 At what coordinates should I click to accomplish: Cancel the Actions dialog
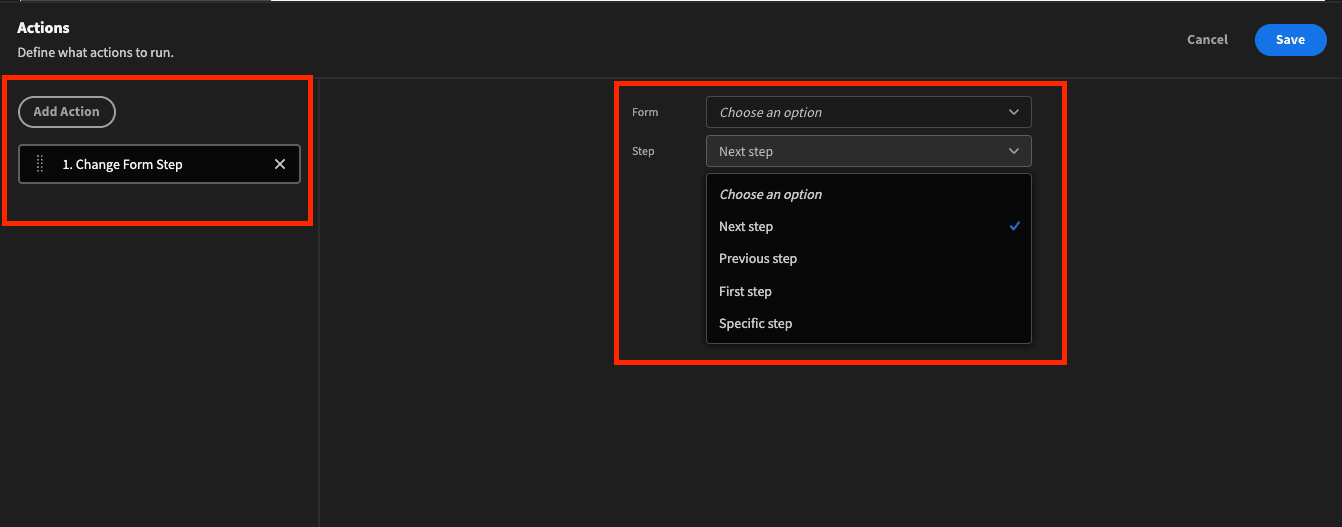point(1207,39)
